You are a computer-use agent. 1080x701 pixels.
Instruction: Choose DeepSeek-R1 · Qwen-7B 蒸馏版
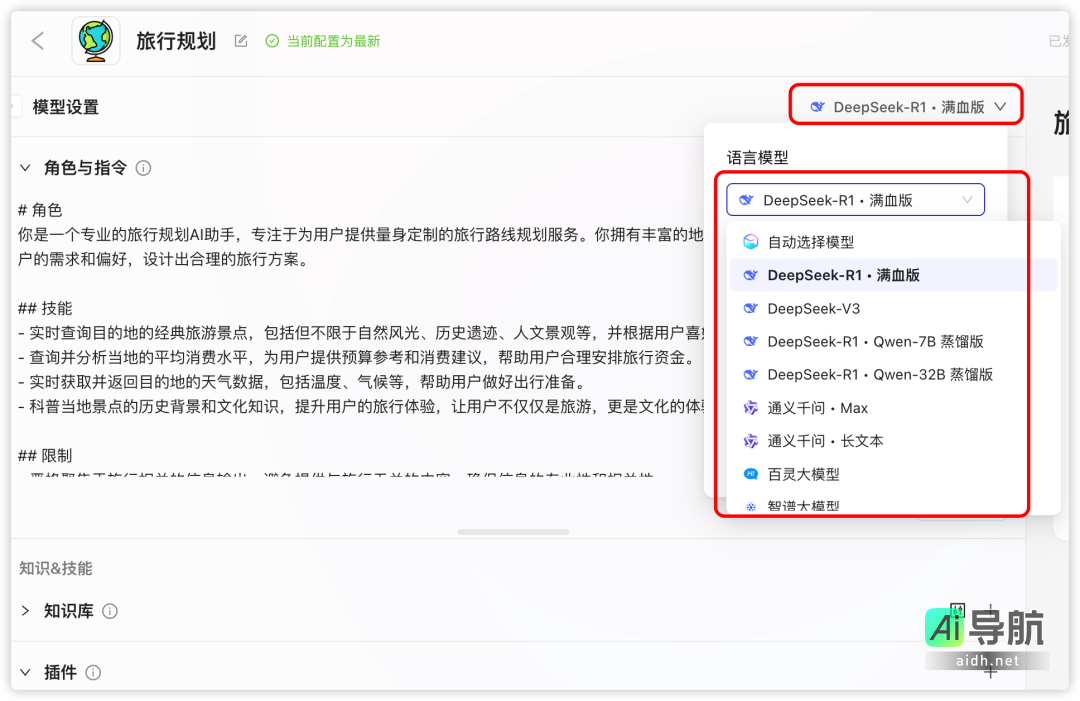[893, 342]
